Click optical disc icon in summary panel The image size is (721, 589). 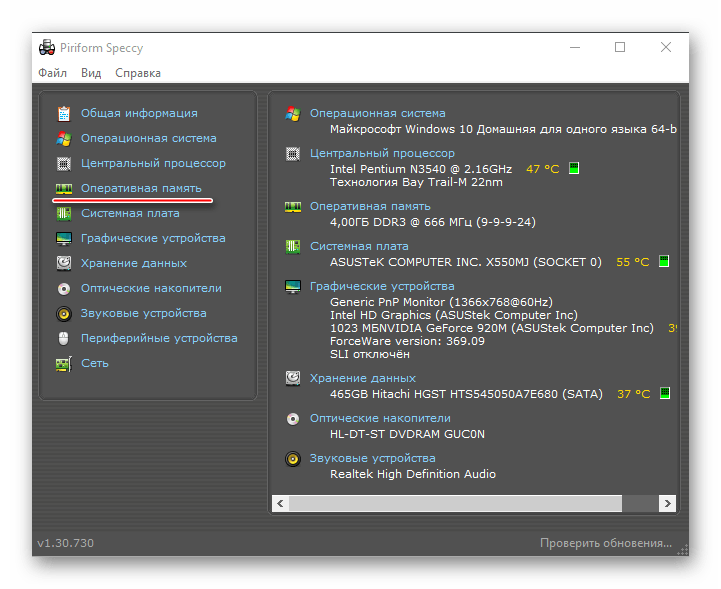(x=293, y=419)
